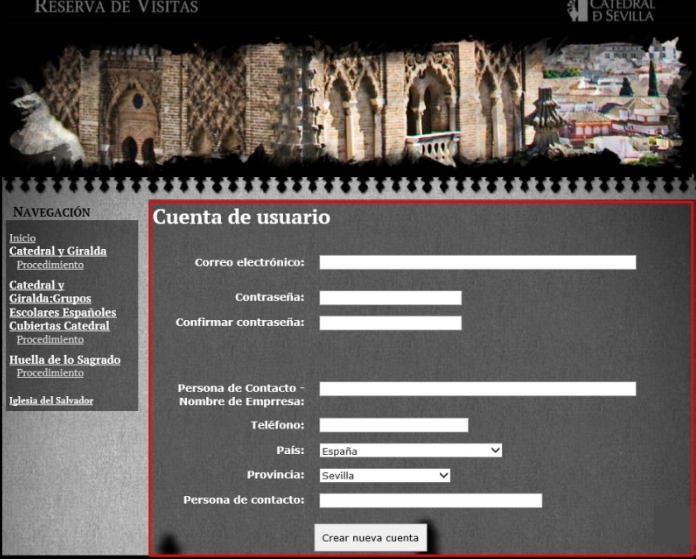Open Procedimiento under Catedral y Giralda
The height and width of the screenshot is (560, 696).
50,264
